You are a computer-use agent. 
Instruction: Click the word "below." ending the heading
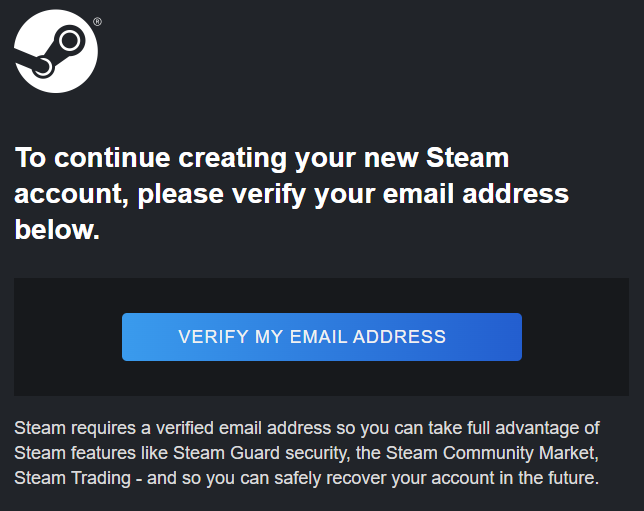[57, 231]
